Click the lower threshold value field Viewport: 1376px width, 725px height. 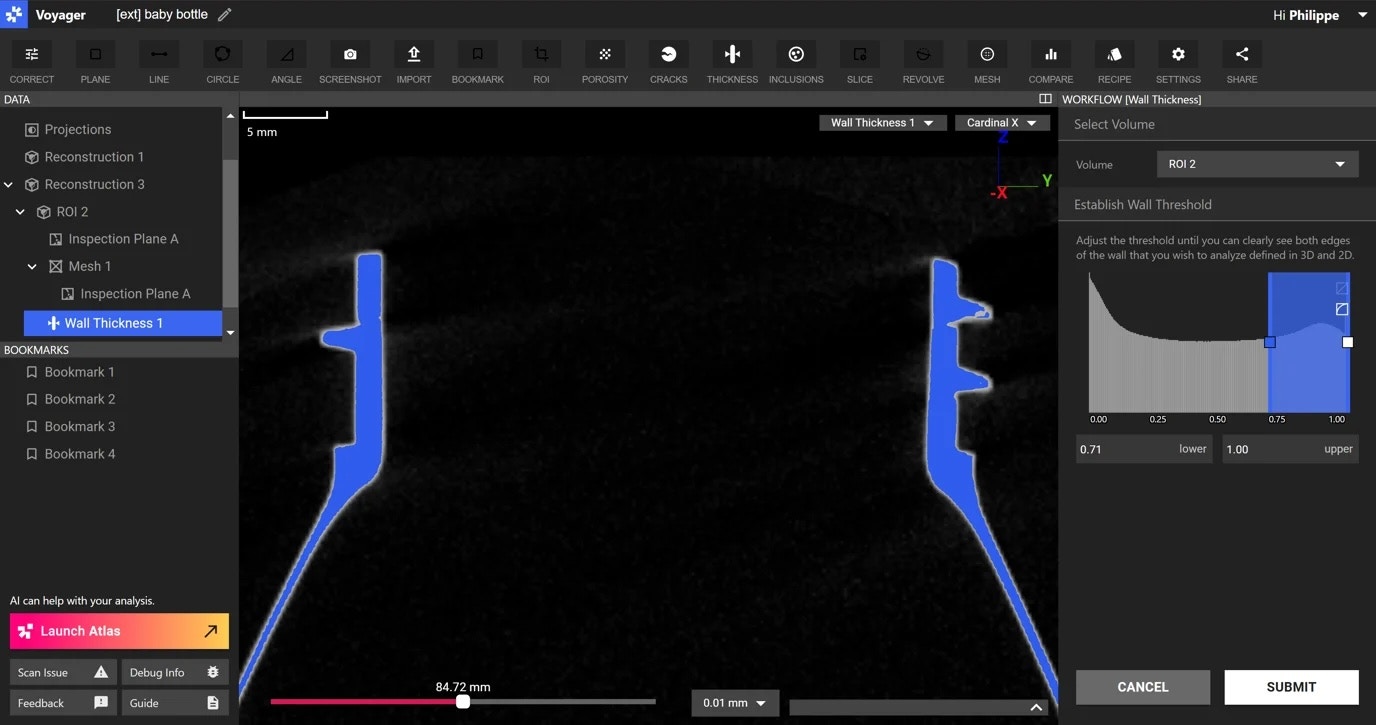(1144, 449)
